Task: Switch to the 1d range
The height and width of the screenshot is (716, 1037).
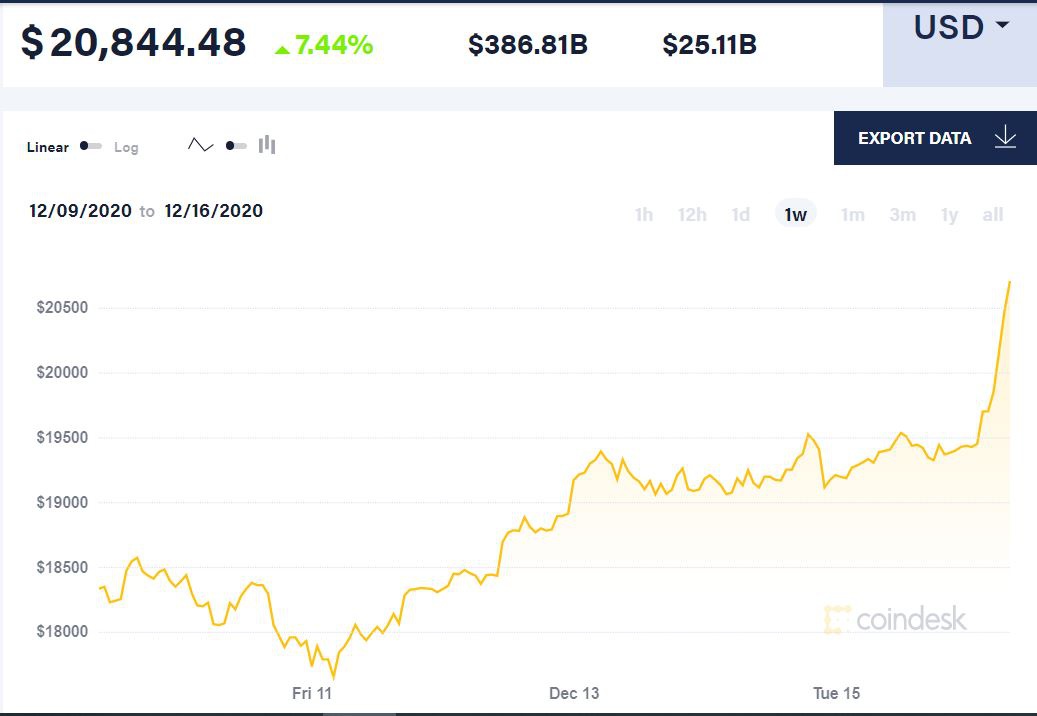Action: point(740,214)
